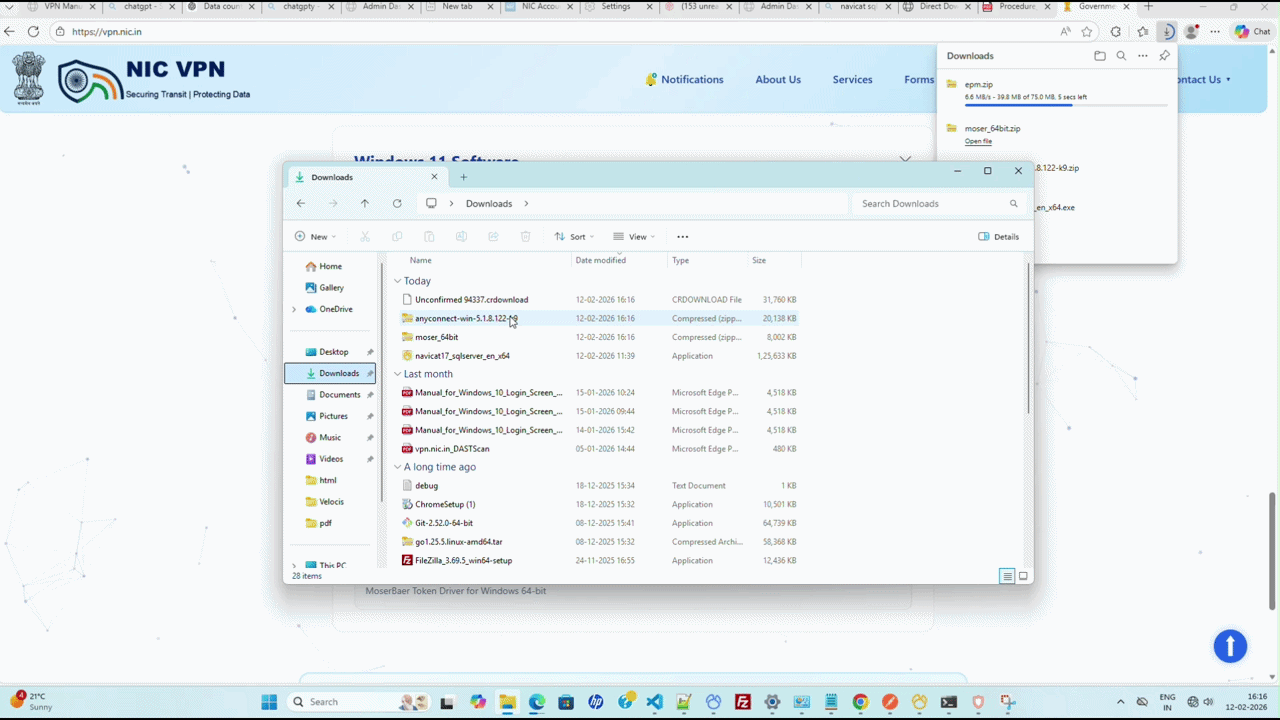Click the Copy icon in the toolbar

tap(397, 236)
